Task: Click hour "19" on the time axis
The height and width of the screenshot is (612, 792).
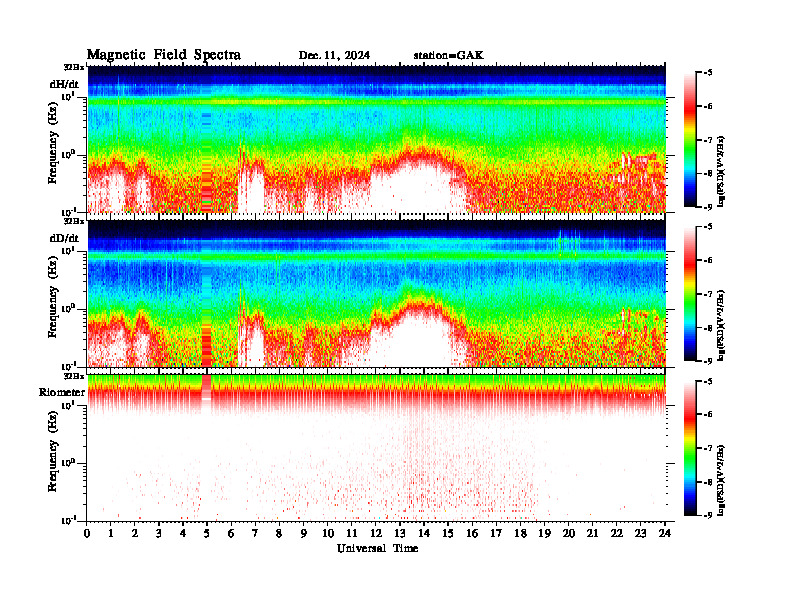Action: click(x=544, y=533)
